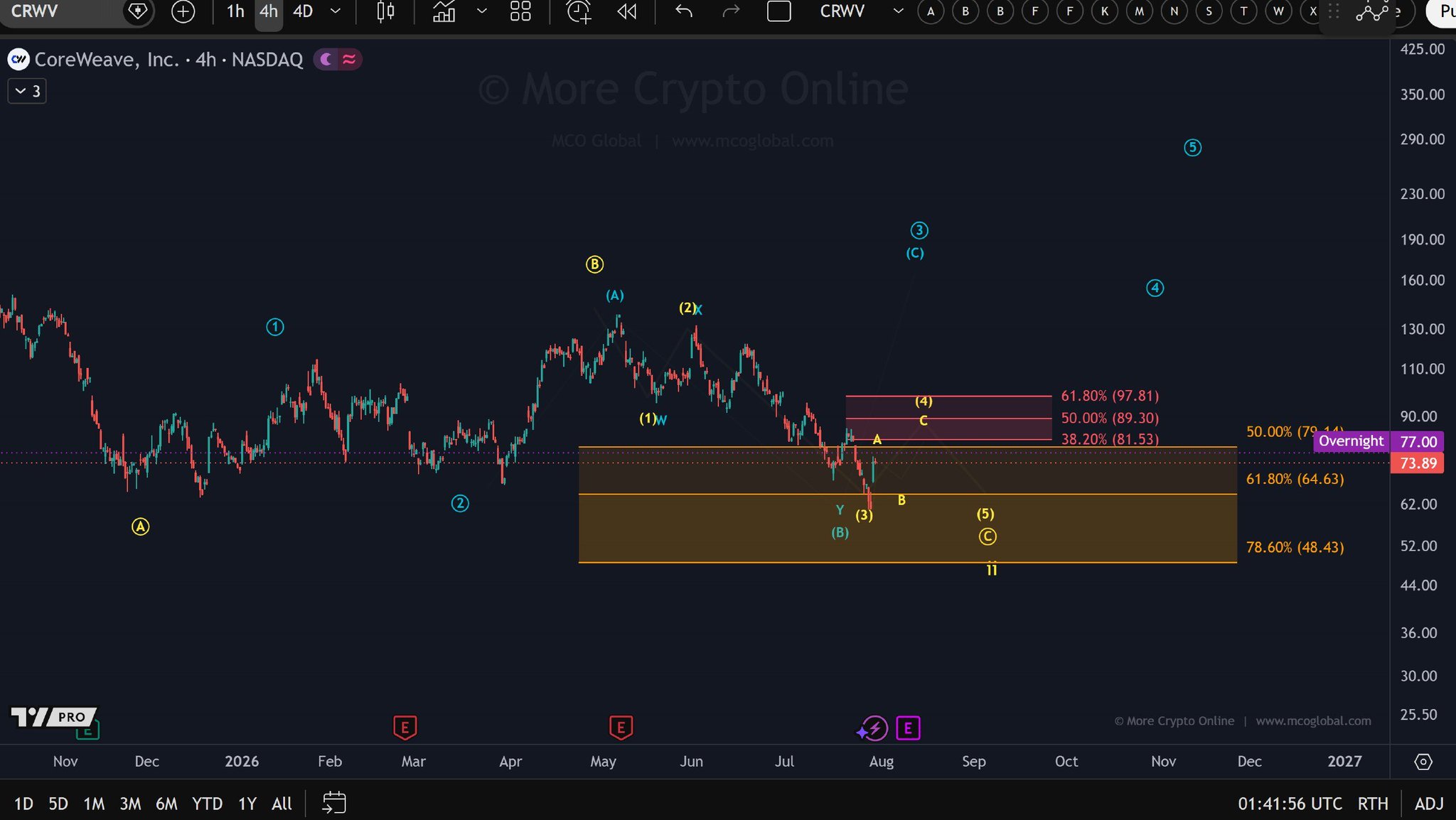This screenshot has width=1456, height=820.
Task: Choose the 6M date range
Action: (x=166, y=804)
